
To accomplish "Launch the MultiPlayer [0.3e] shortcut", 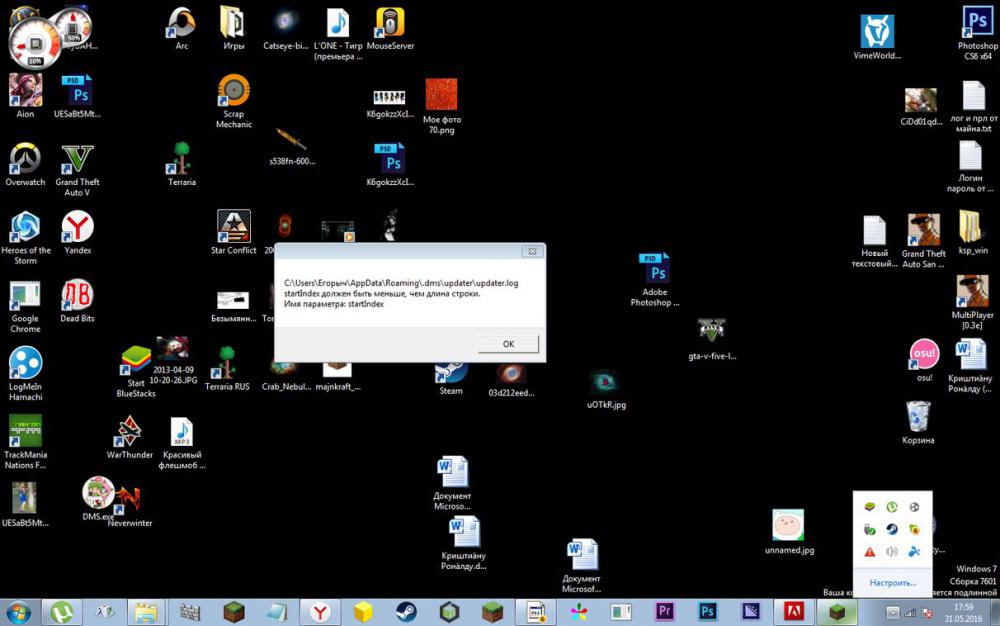I will click(972, 303).
